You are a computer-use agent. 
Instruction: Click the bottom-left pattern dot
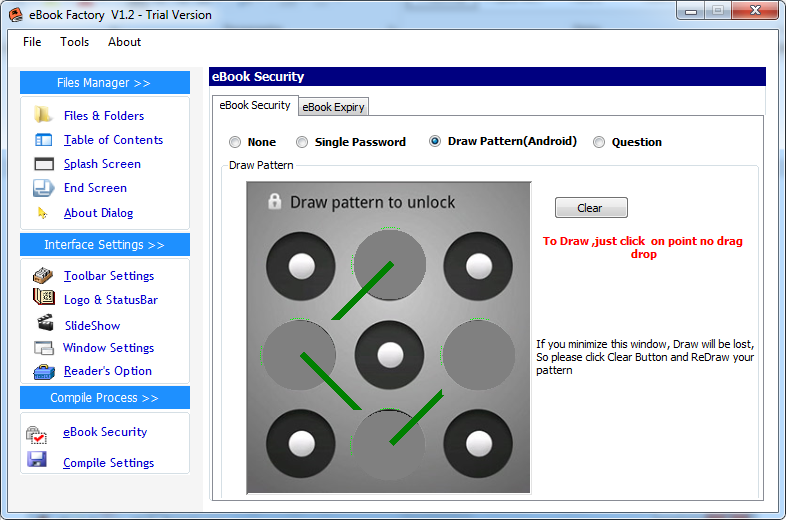[x=301, y=444]
